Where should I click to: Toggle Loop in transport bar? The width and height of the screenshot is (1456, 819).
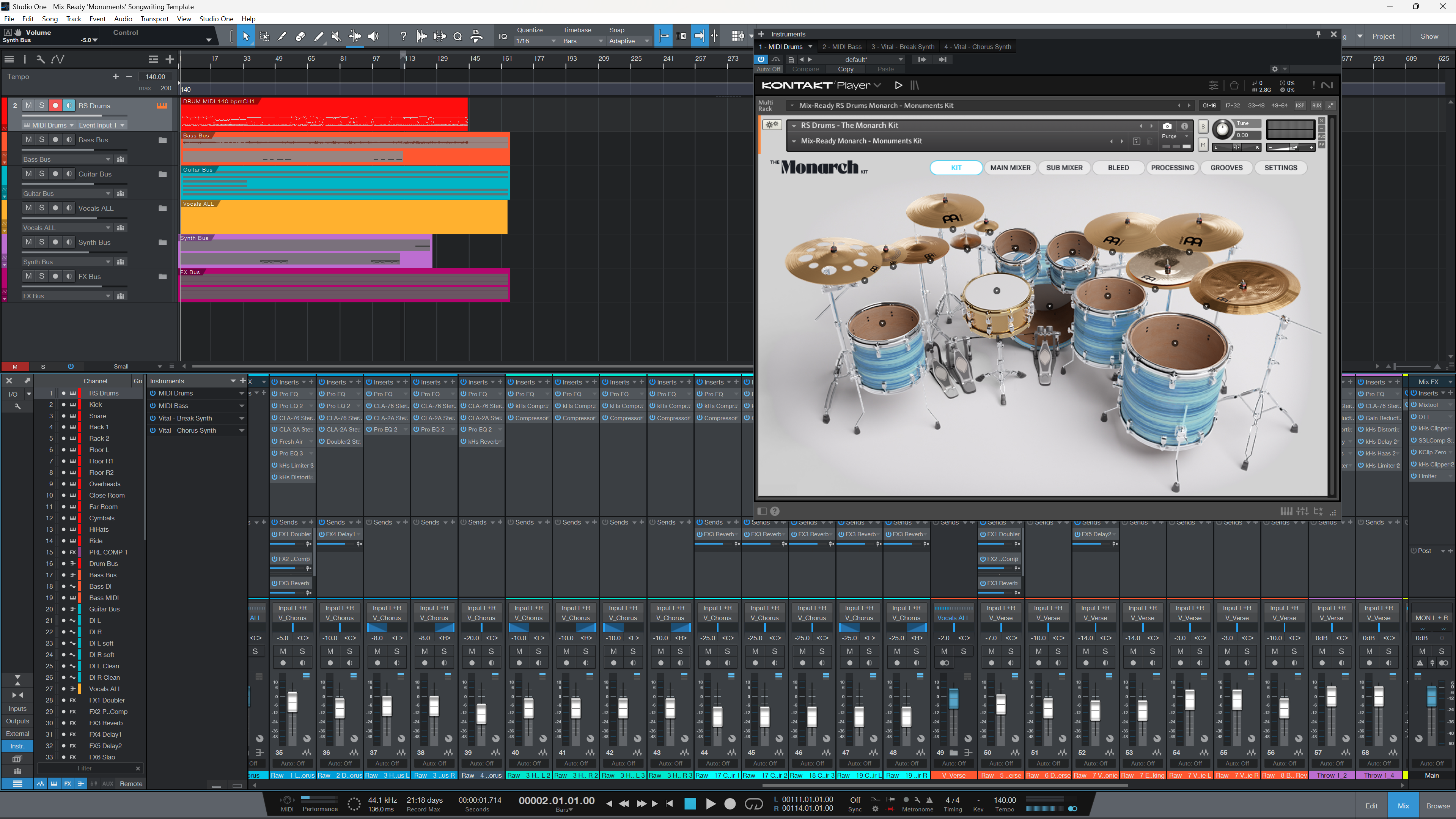754,804
